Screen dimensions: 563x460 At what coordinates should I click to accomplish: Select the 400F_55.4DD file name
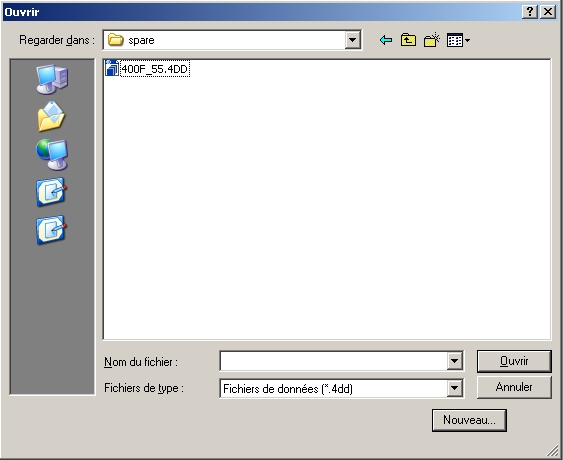coord(155,69)
